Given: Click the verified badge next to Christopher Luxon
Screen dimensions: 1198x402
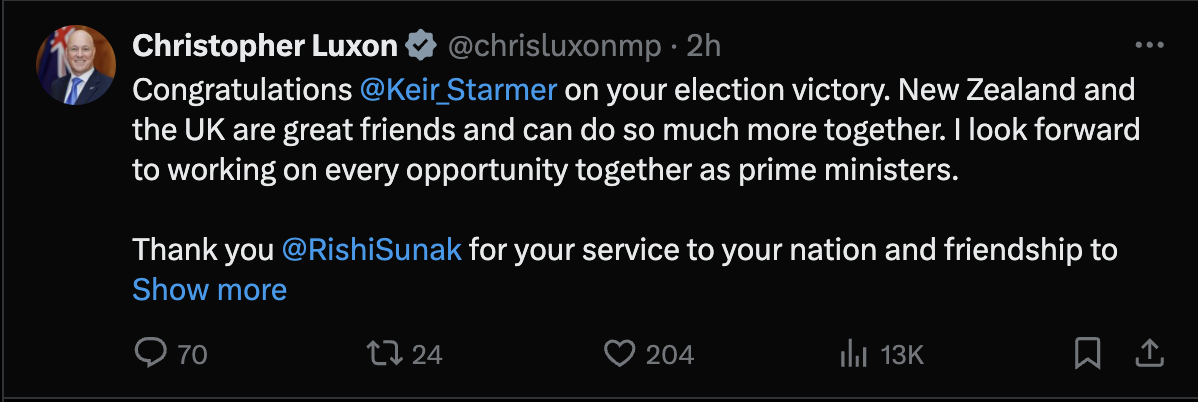Looking at the screenshot, I should pyautogui.click(x=421, y=46).
